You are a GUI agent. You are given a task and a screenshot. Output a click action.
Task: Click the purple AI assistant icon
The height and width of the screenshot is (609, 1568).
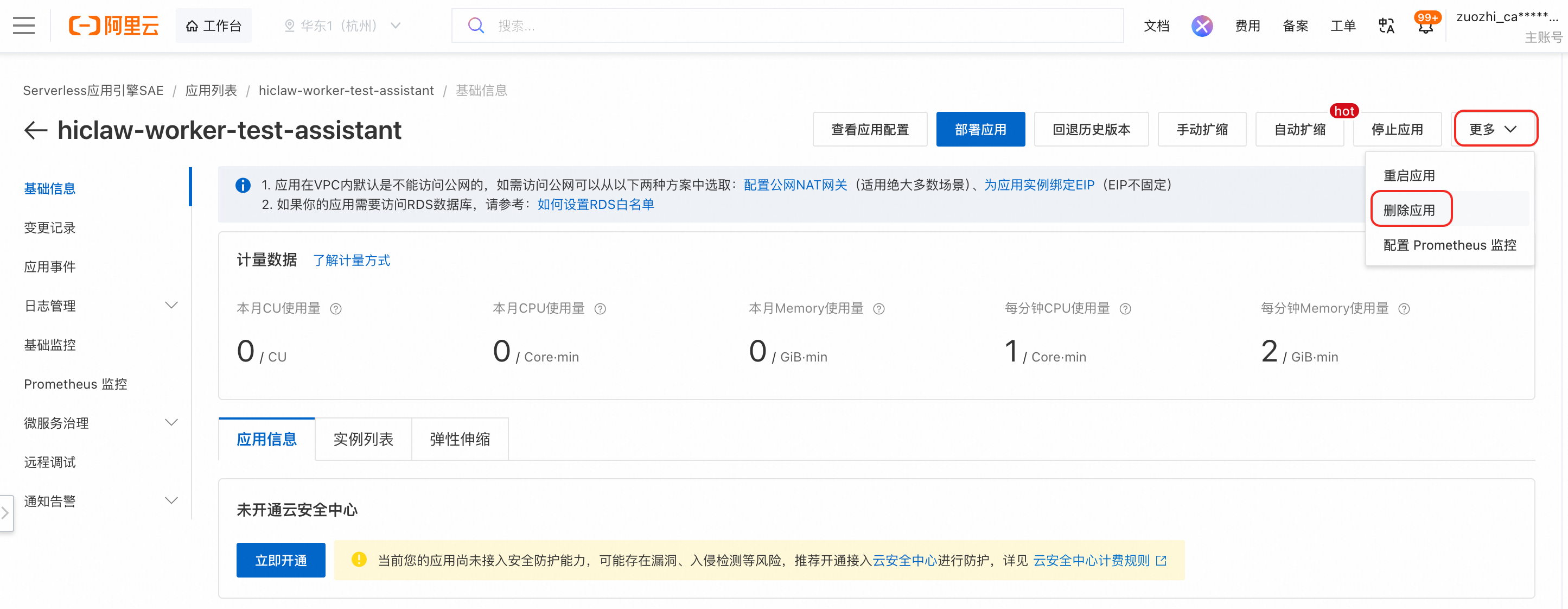1202,26
